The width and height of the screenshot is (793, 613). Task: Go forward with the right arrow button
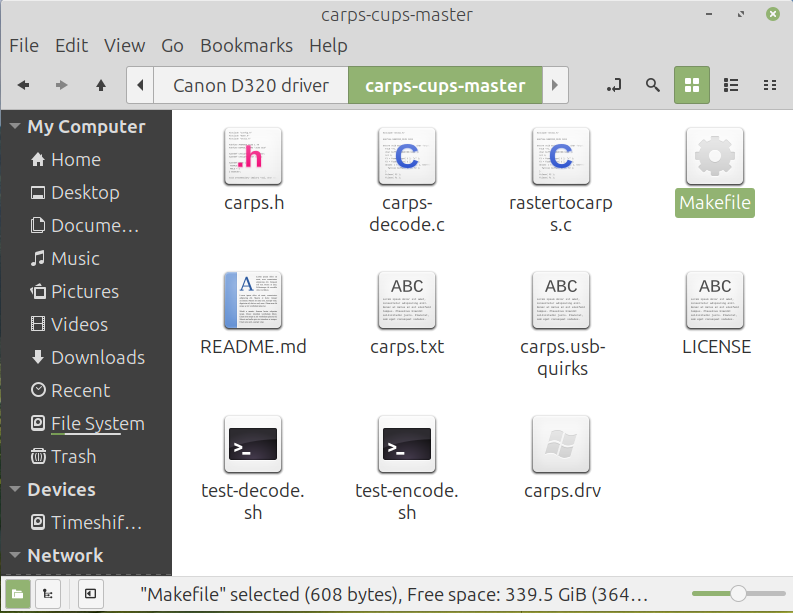click(62, 85)
